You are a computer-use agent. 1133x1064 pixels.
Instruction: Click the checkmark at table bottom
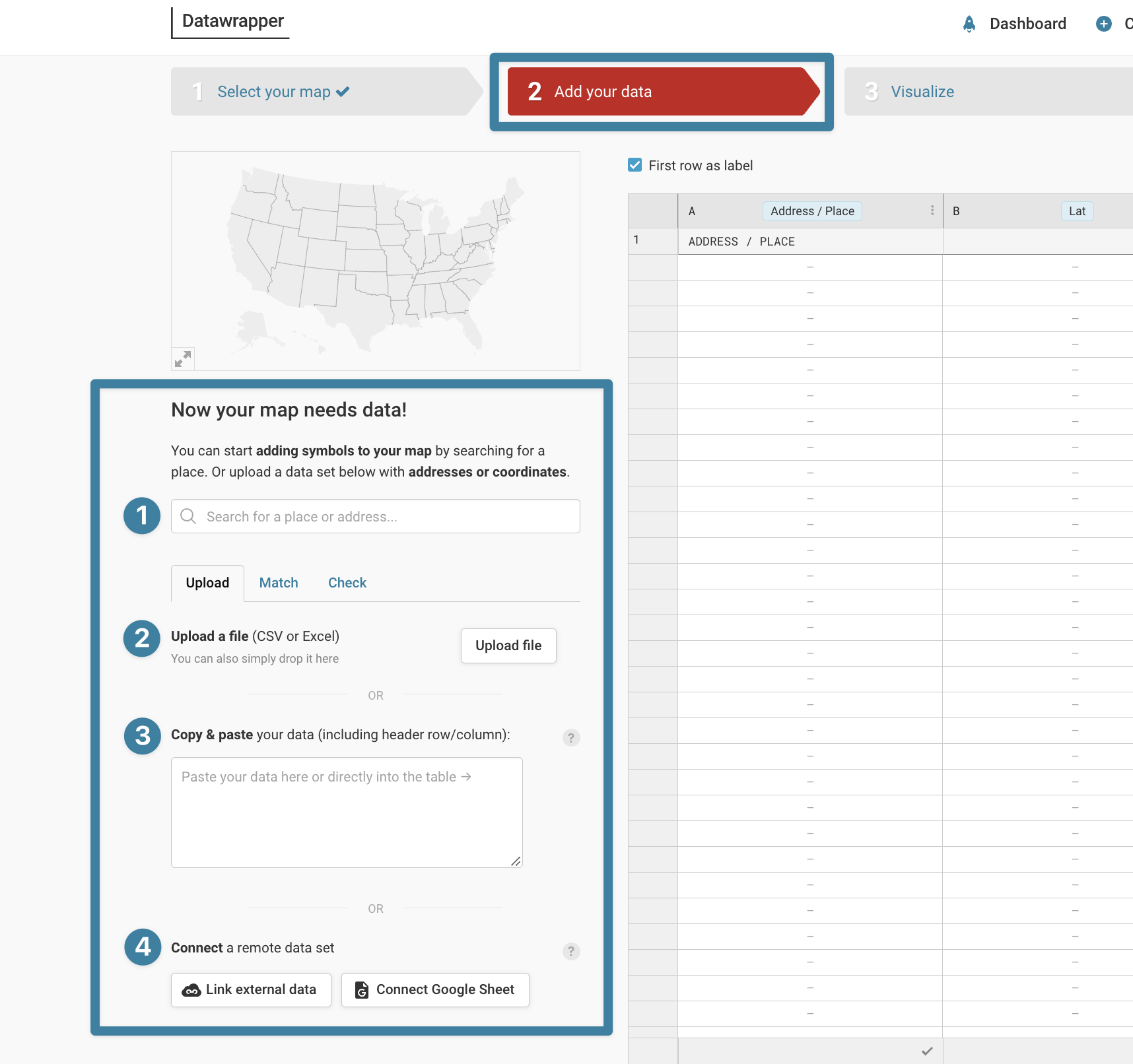pos(928,1051)
